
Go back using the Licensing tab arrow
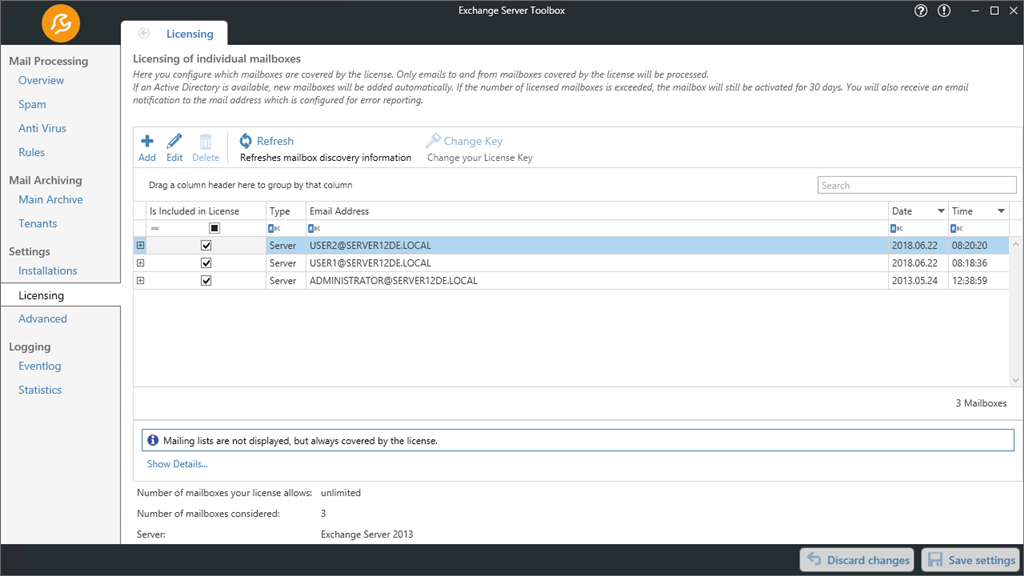tap(144, 33)
